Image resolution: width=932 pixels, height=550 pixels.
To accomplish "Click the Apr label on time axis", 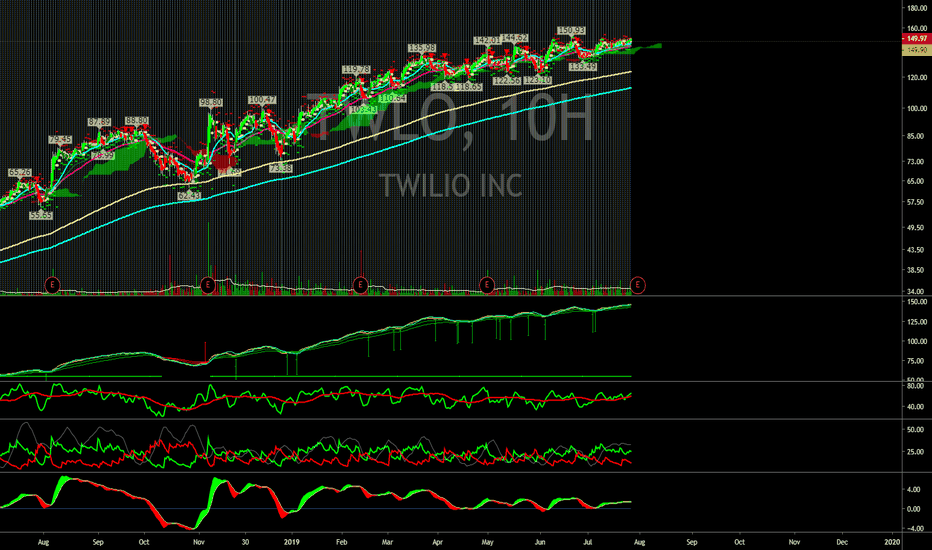I will pyautogui.click(x=437, y=542).
